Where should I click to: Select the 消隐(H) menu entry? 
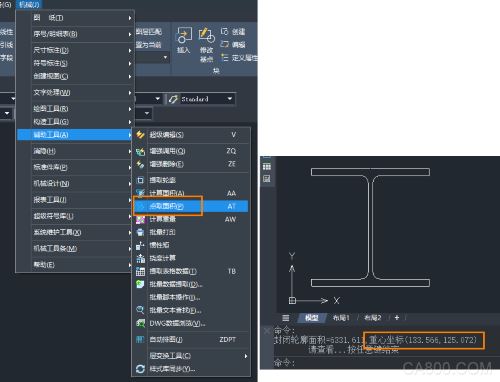(x=74, y=151)
